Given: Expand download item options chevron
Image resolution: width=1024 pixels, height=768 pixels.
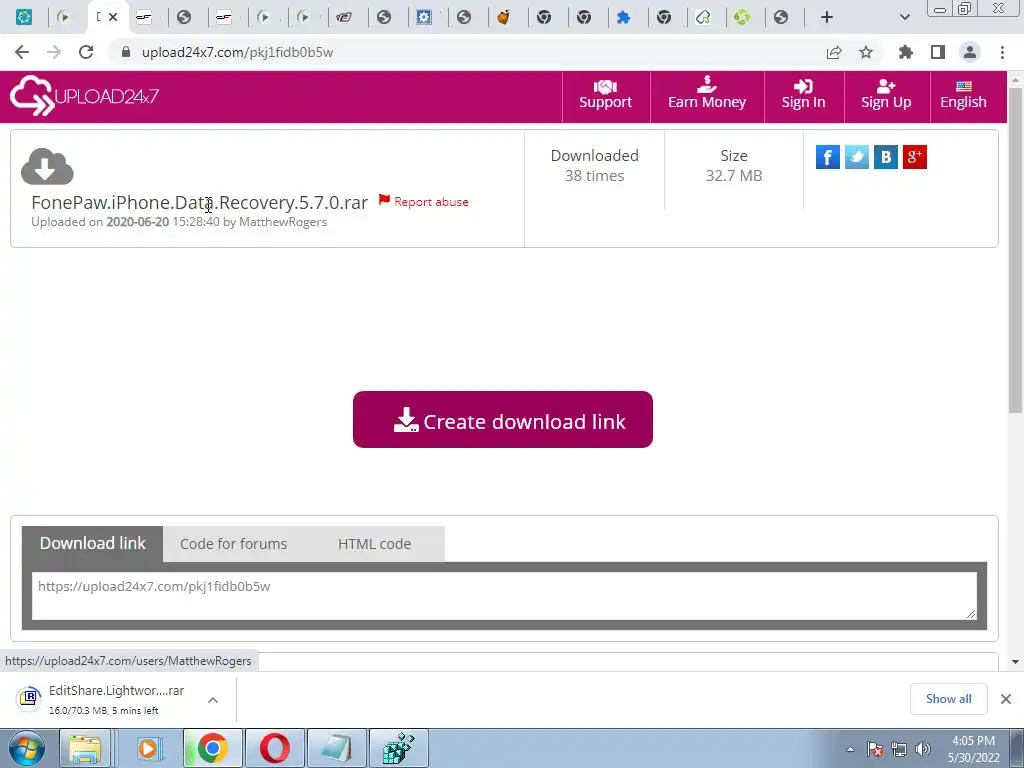Looking at the screenshot, I should (x=213, y=700).
